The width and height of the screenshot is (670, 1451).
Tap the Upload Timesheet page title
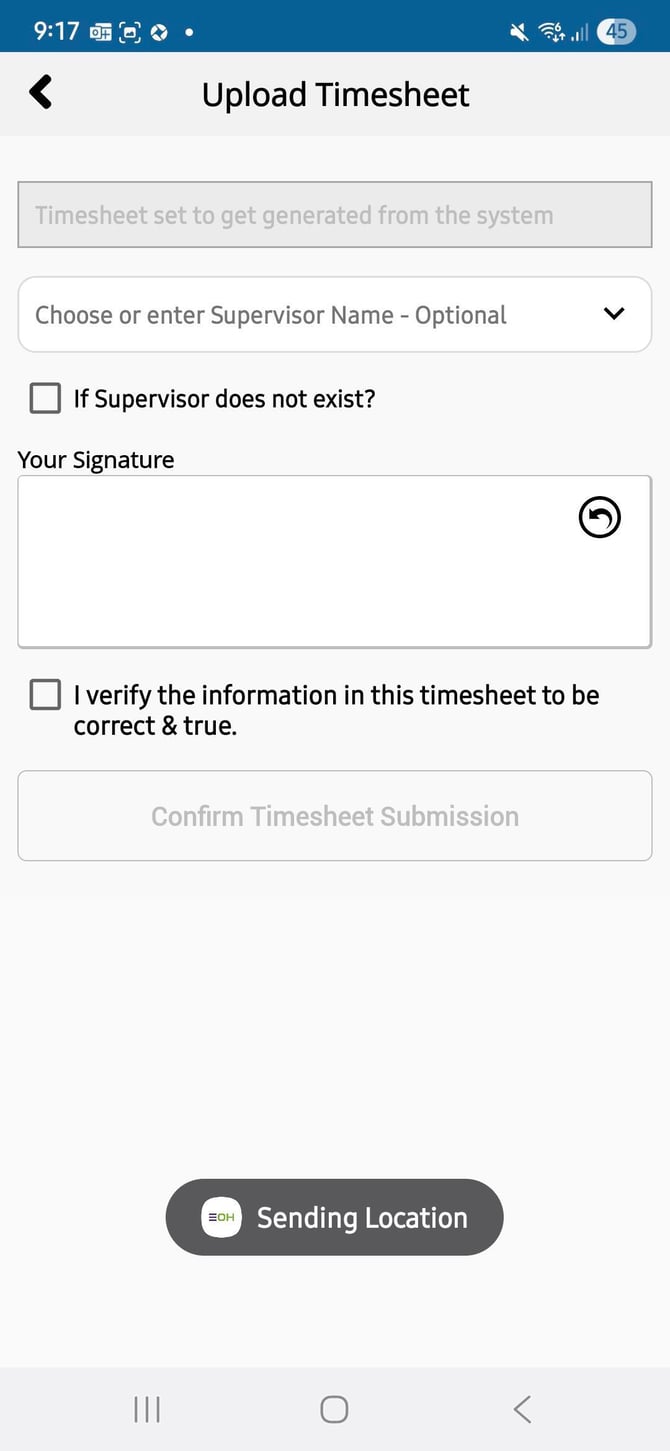click(335, 95)
